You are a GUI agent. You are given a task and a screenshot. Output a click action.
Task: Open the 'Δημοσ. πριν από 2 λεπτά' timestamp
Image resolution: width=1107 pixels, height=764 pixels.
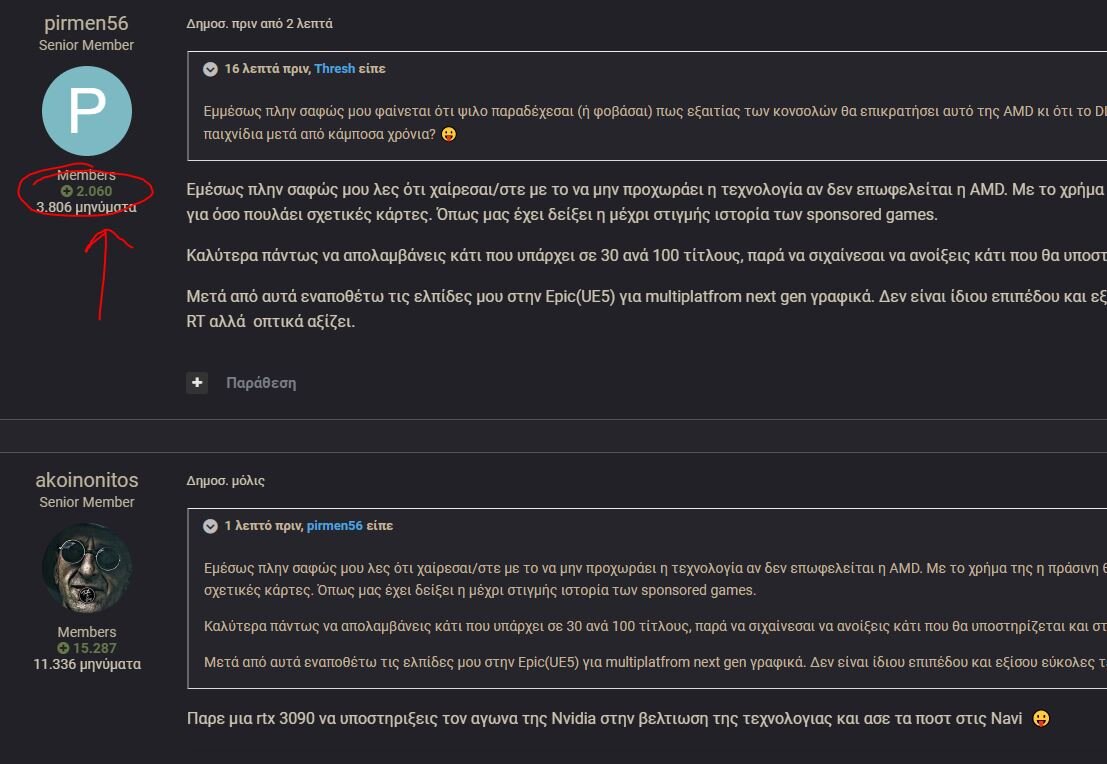click(259, 23)
